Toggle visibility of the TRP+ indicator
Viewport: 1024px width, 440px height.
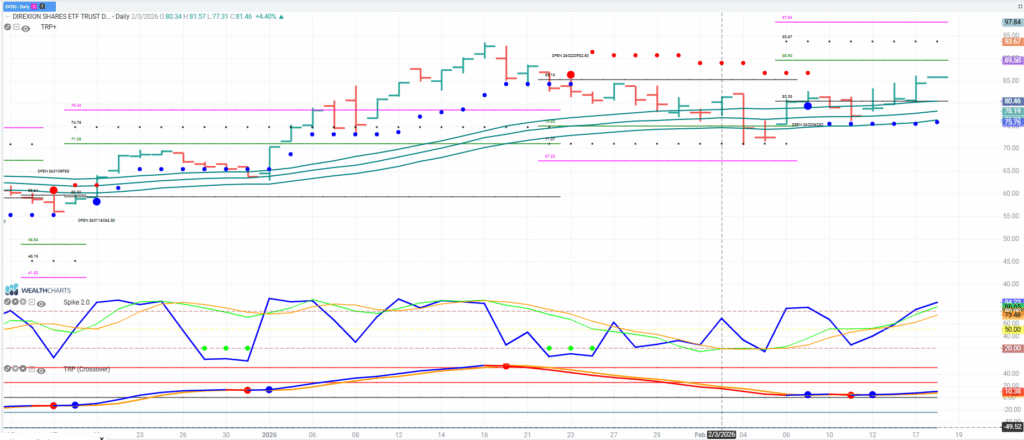(x=28, y=29)
